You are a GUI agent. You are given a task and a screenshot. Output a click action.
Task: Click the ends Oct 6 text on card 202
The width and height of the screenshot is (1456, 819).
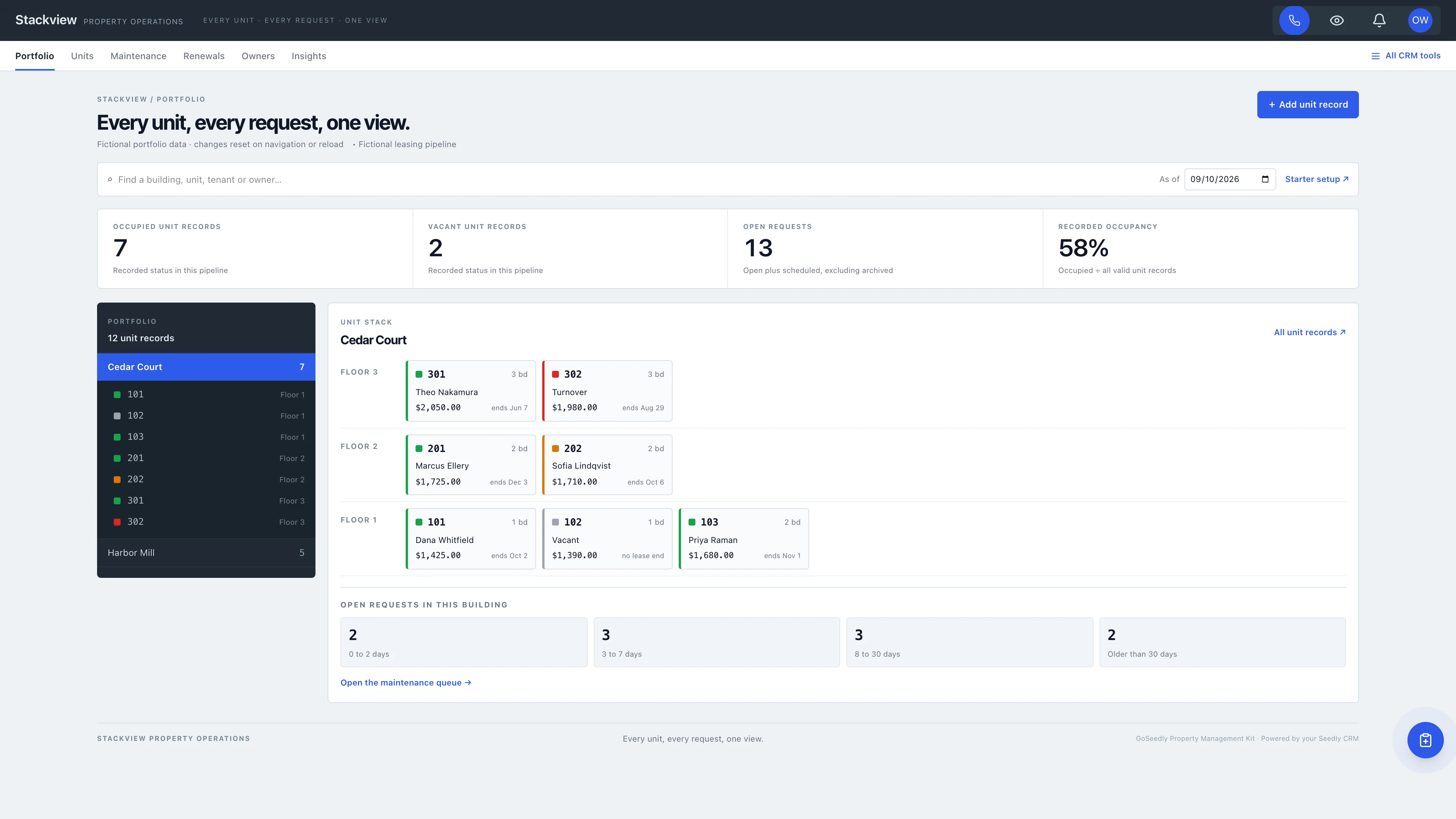pos(645,482)
